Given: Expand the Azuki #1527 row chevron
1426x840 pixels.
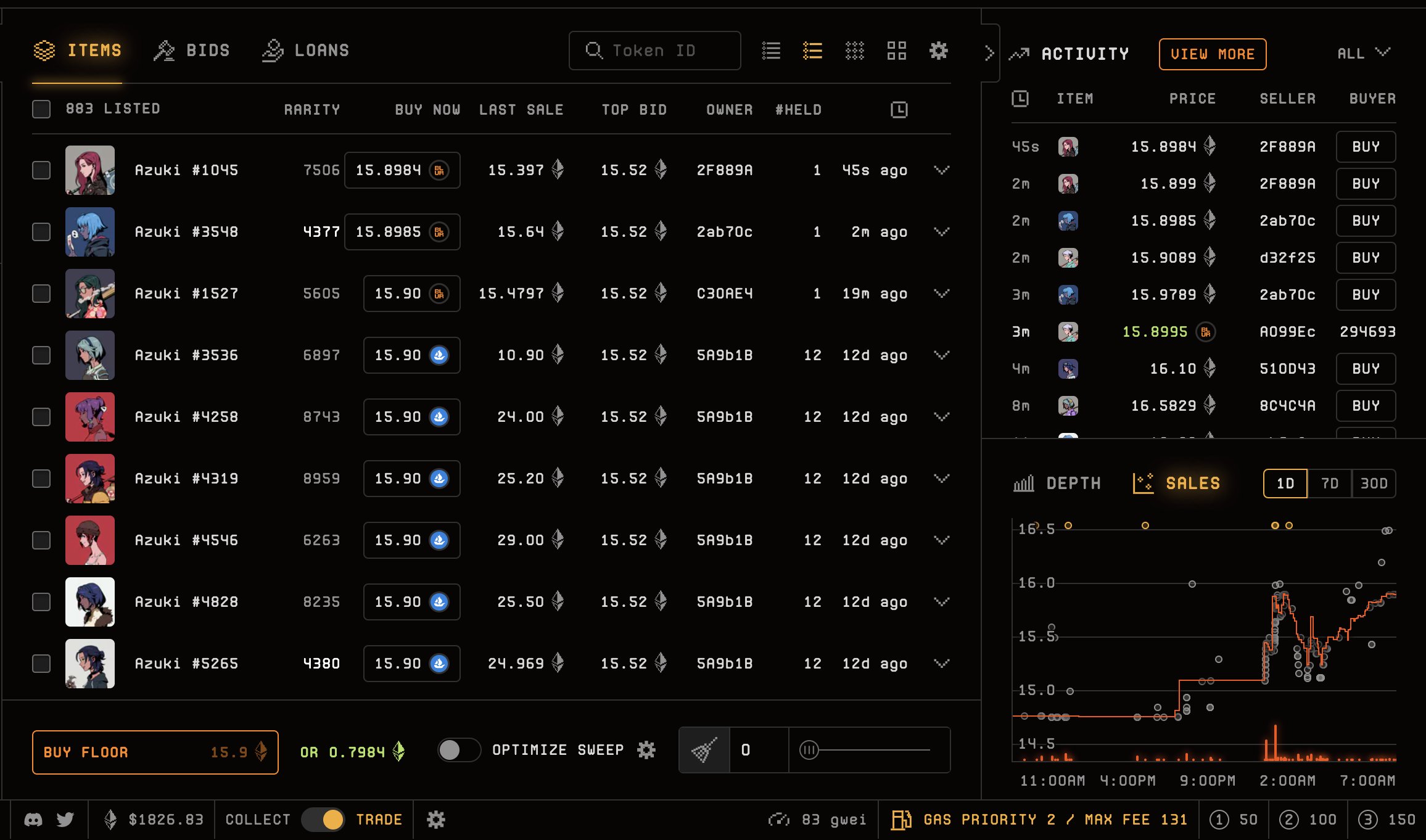Looking at the screenshot, I should click(942, 294).
